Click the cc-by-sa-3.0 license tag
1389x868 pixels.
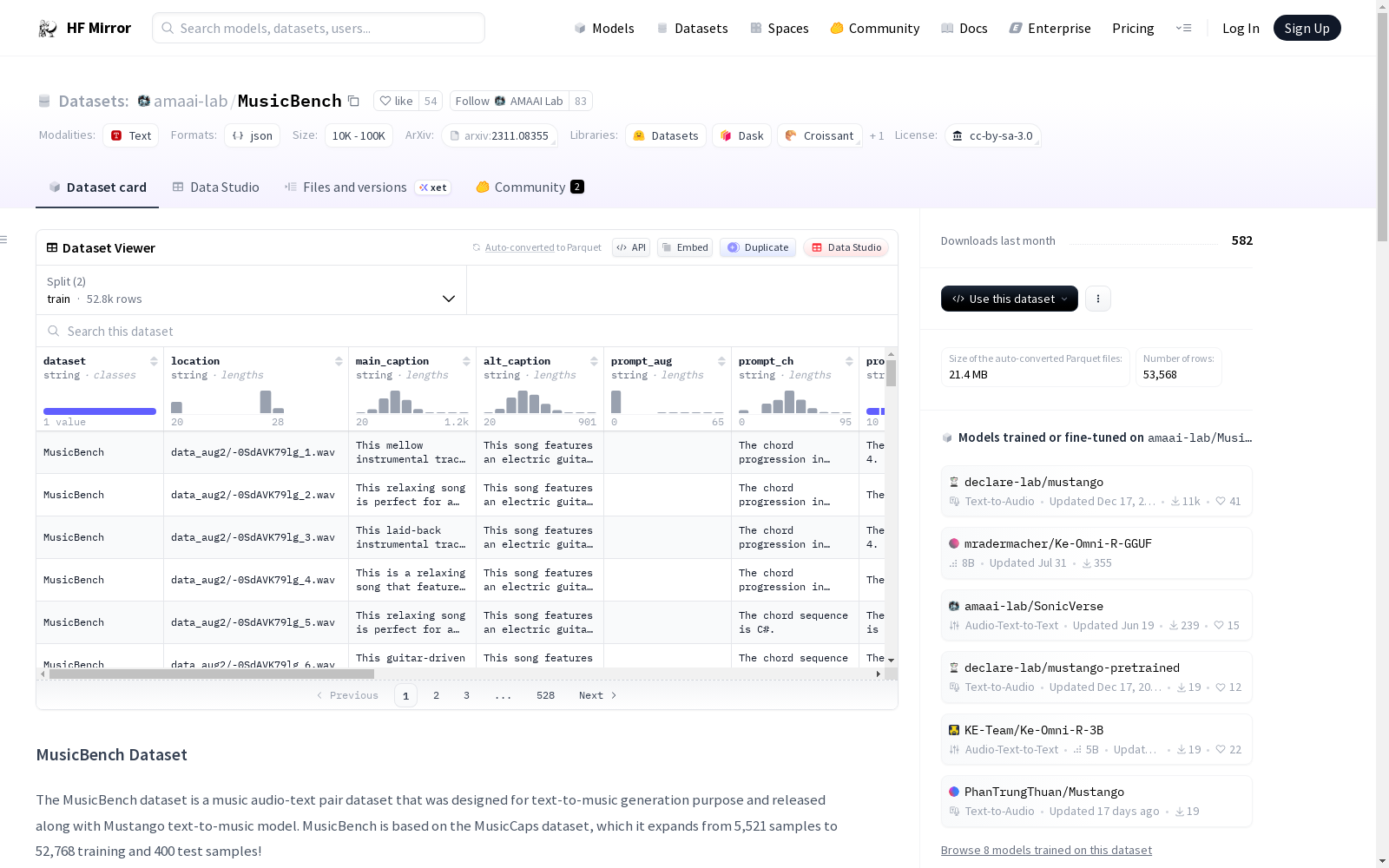point(992,135)
